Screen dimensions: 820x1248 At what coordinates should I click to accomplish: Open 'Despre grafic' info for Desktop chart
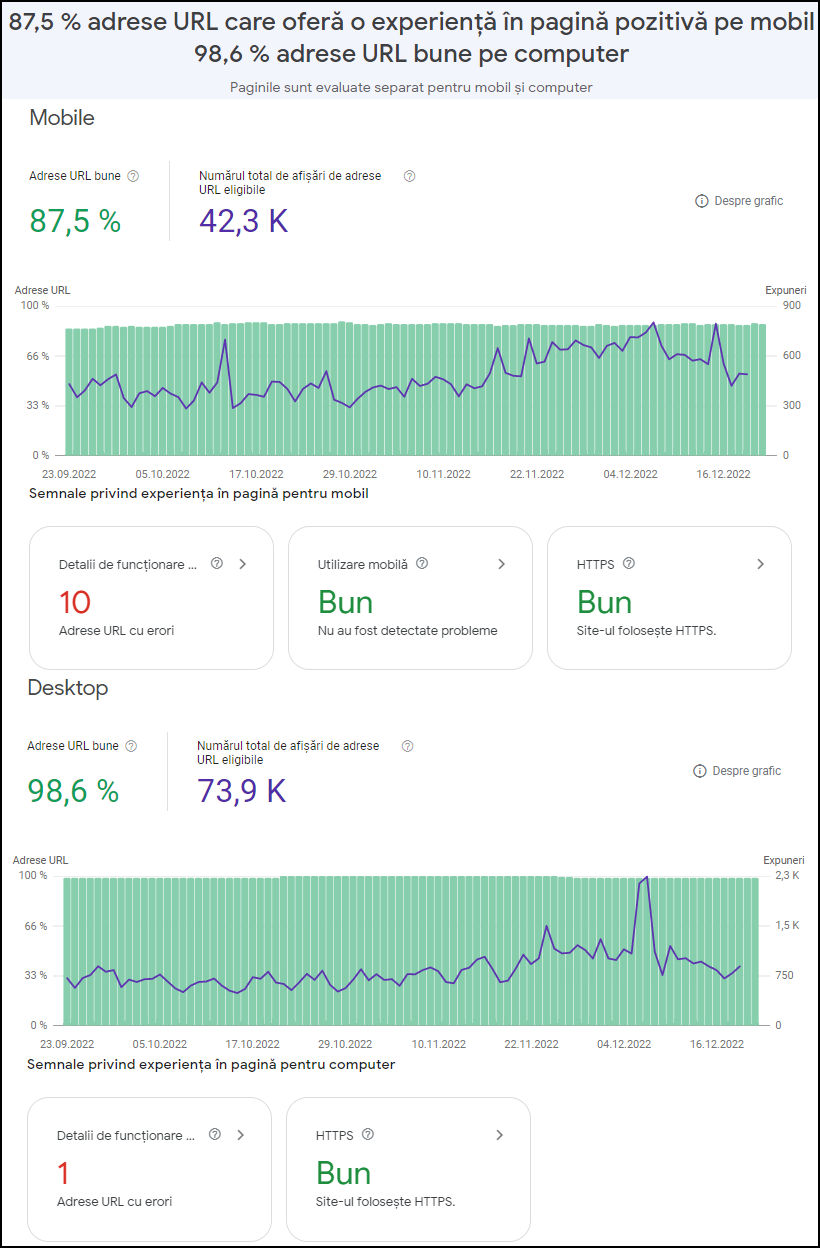point(737,771)
